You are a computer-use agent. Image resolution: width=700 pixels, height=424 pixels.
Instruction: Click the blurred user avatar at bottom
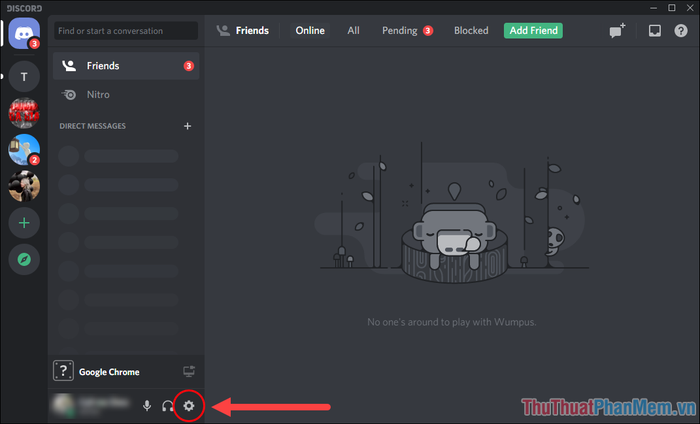coord(63,405)
